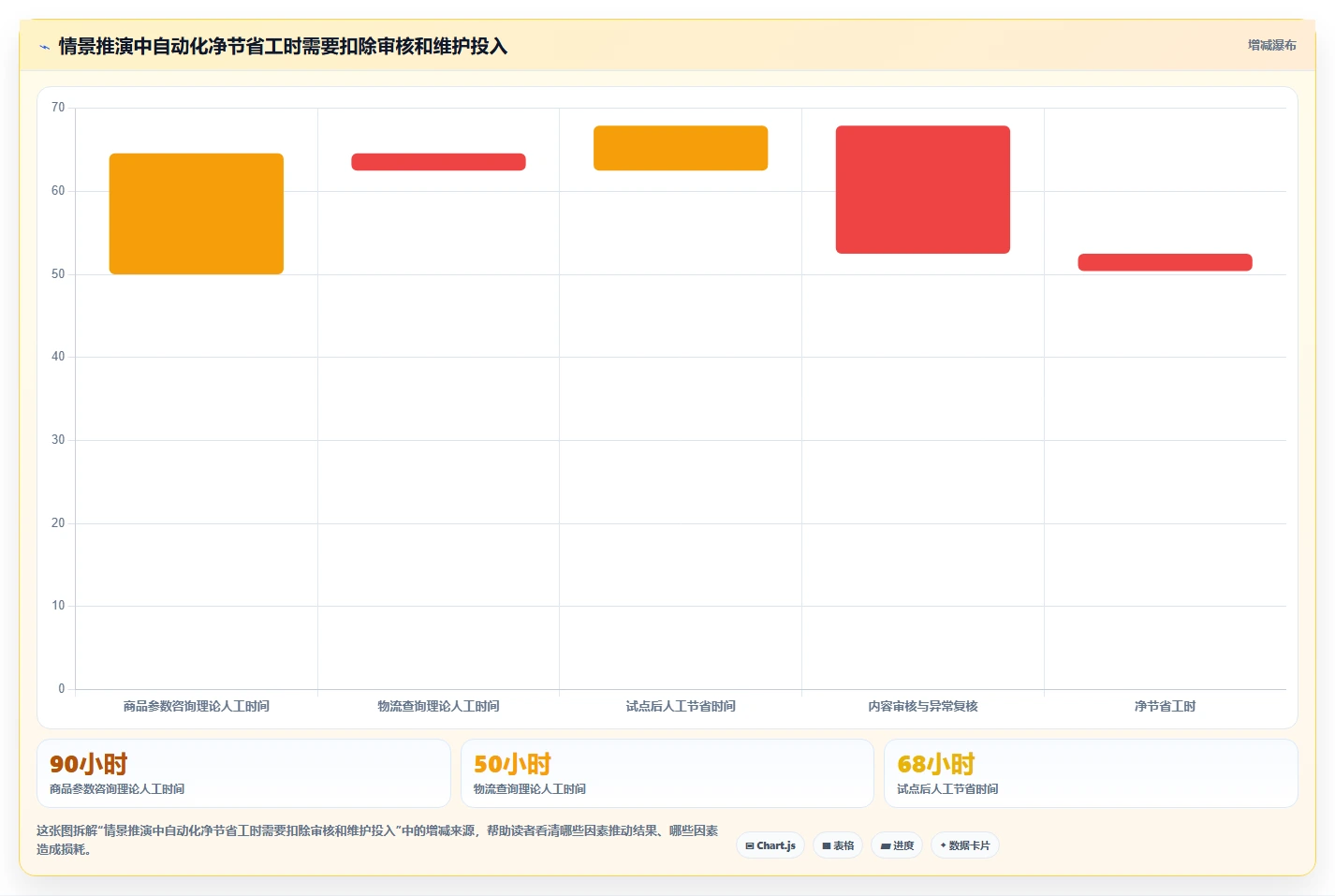Open the 68小时 data card

1091,773
